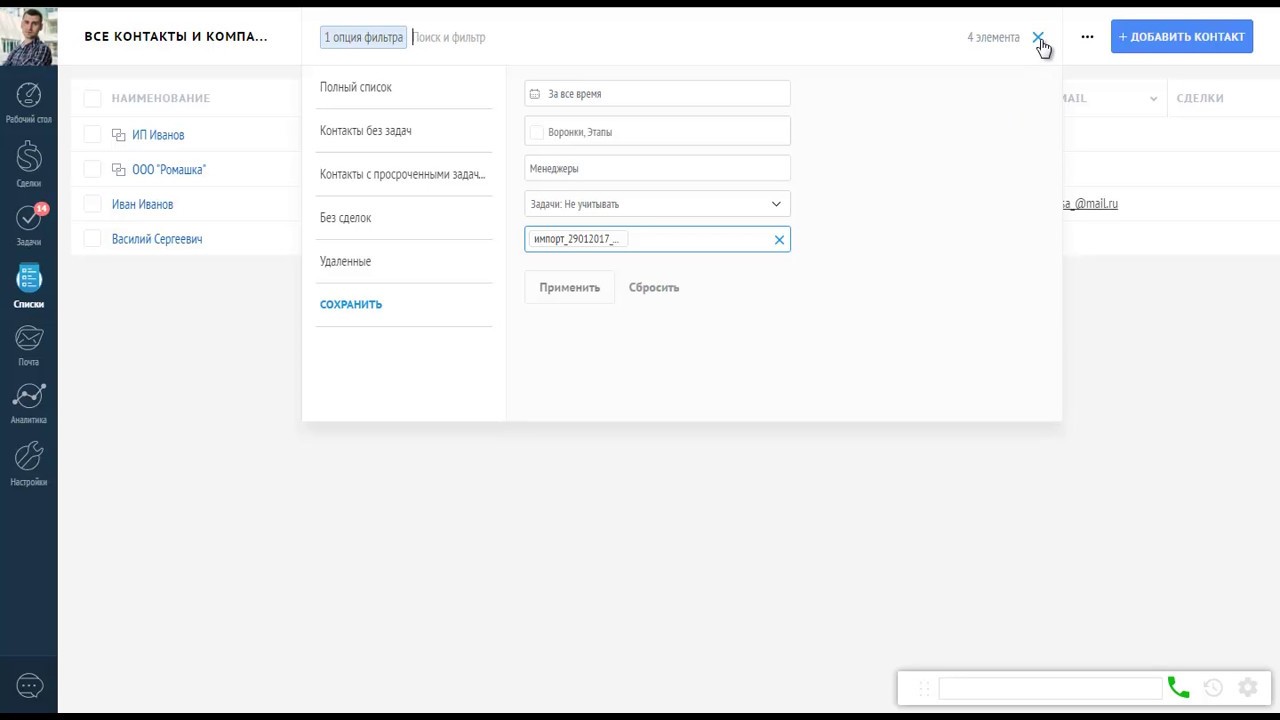Image resolution: width=1280 pixels, height=720 pixels.
Task: Open the chat bubble icon in sidebar
Action: click(29, 686)
